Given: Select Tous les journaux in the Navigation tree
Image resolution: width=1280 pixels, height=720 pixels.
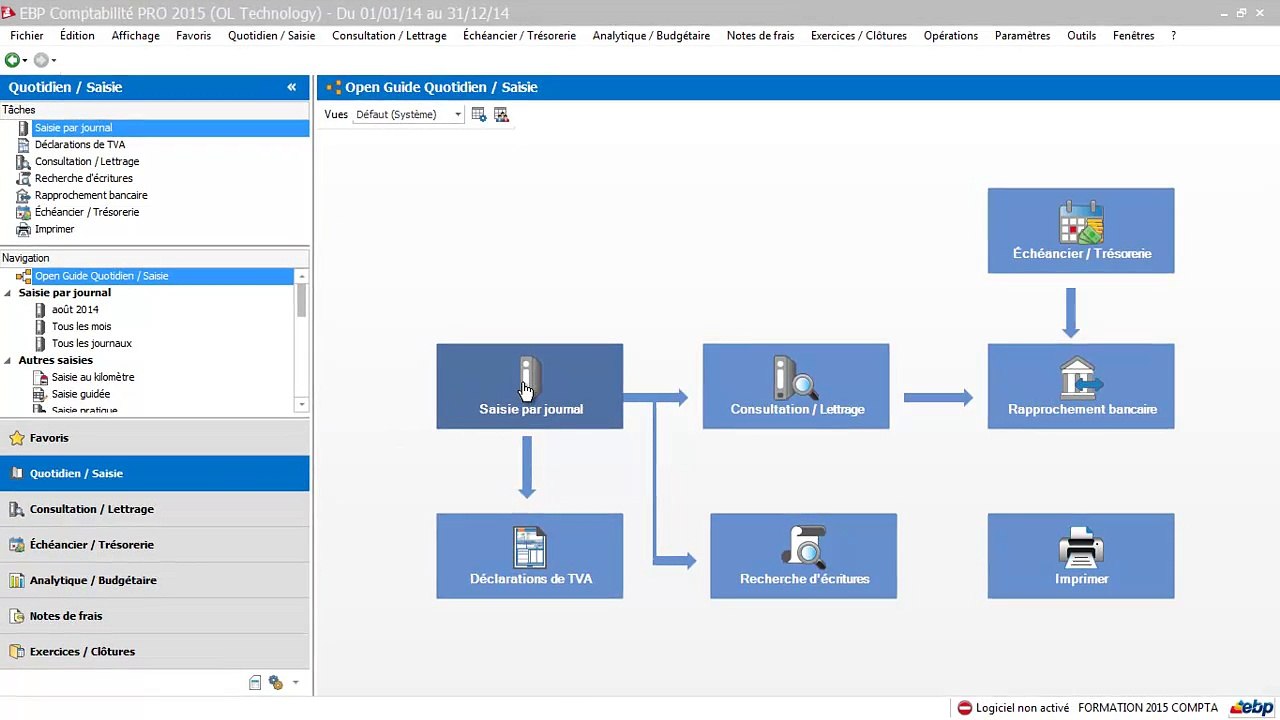Looking at the screenshot, I should (x=91, y=344).
